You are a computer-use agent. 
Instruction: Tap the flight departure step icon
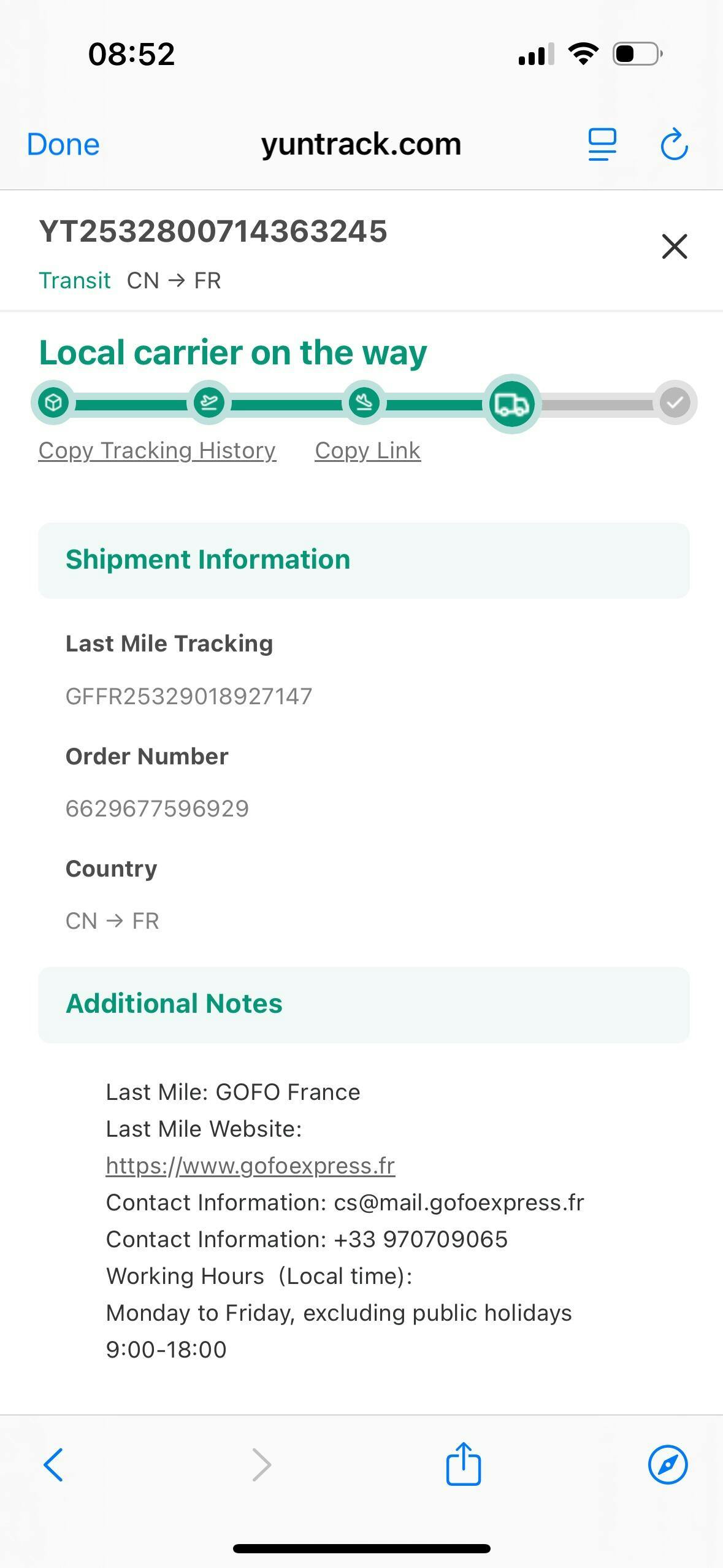[x=209, y=403]
